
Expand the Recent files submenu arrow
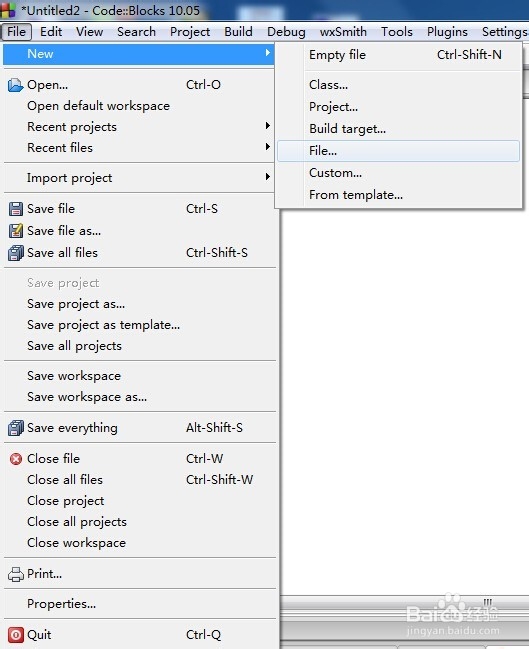tap(268, 147)
